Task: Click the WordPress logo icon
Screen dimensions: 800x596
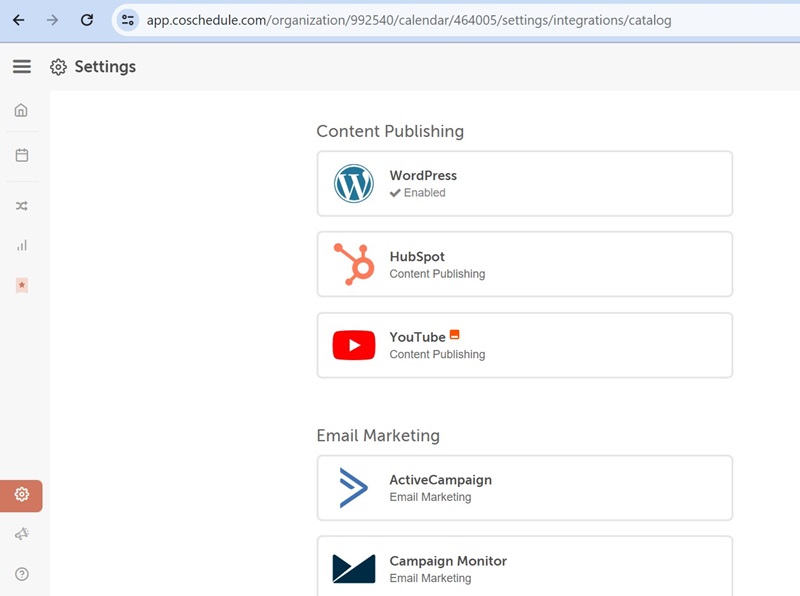Action: (x=353, y=184)
